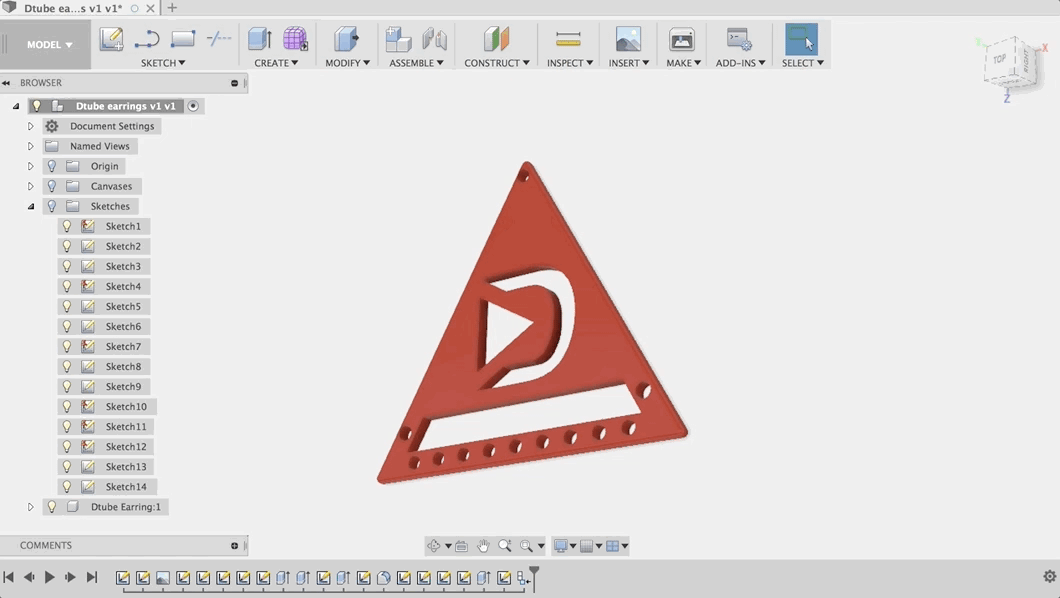Click the Joint icon in Assemble

click(435, 39)
